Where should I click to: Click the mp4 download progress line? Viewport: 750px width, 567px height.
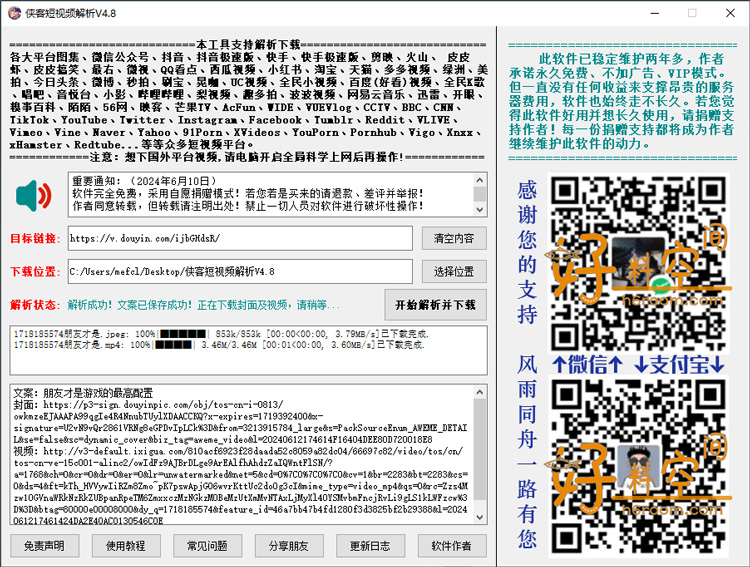tap(219, 345)
